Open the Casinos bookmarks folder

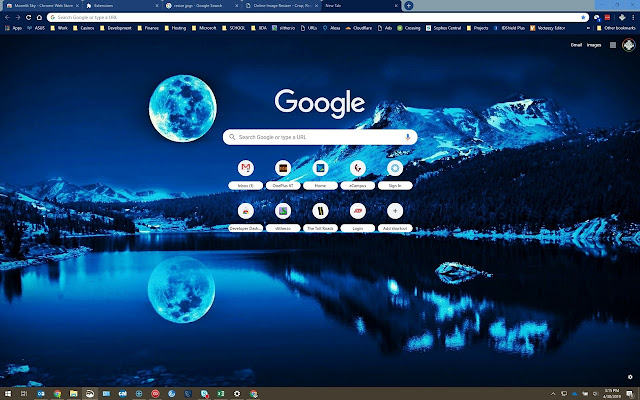(x=84, y=28)
